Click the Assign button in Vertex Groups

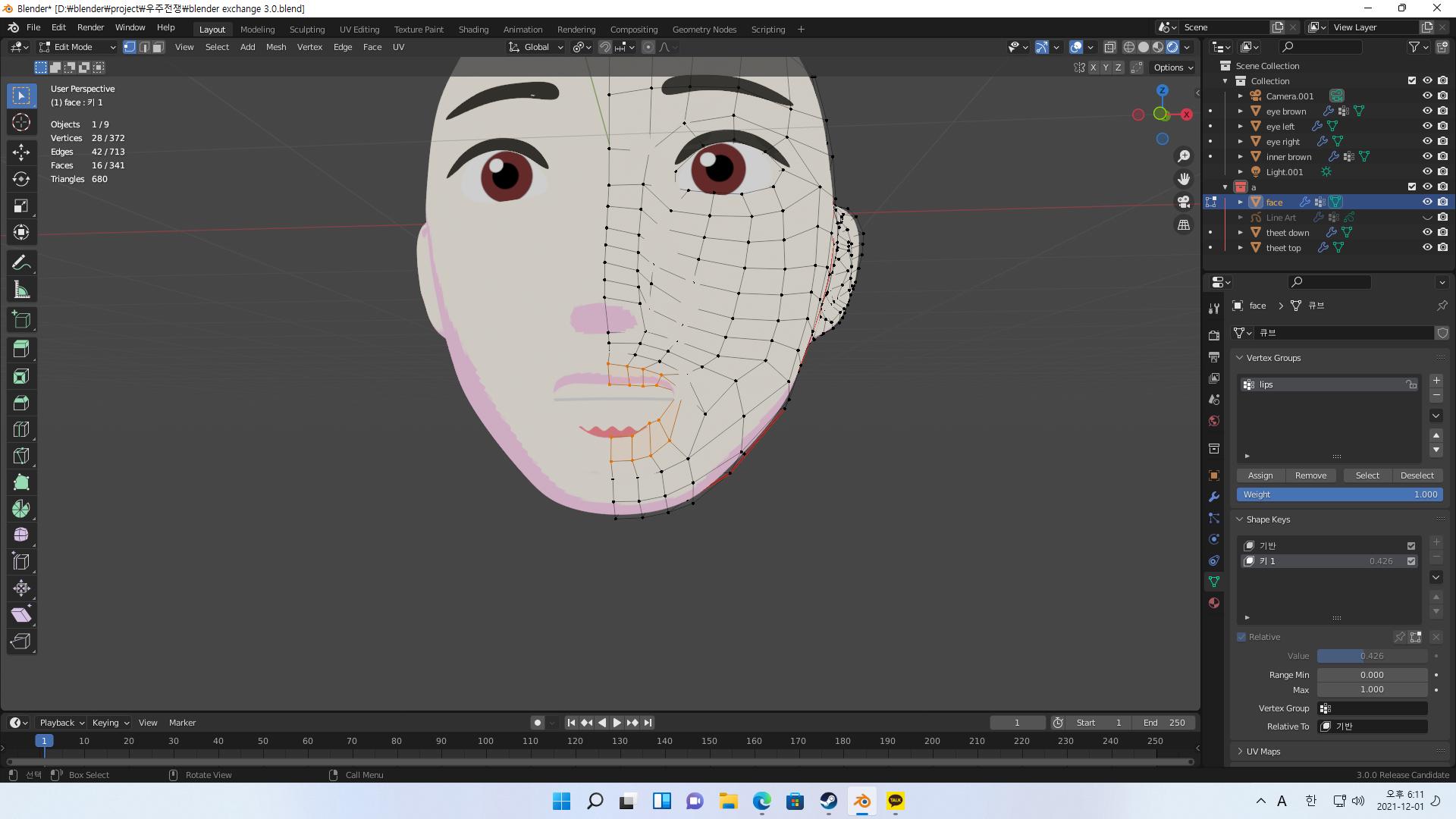(1260, 475)
